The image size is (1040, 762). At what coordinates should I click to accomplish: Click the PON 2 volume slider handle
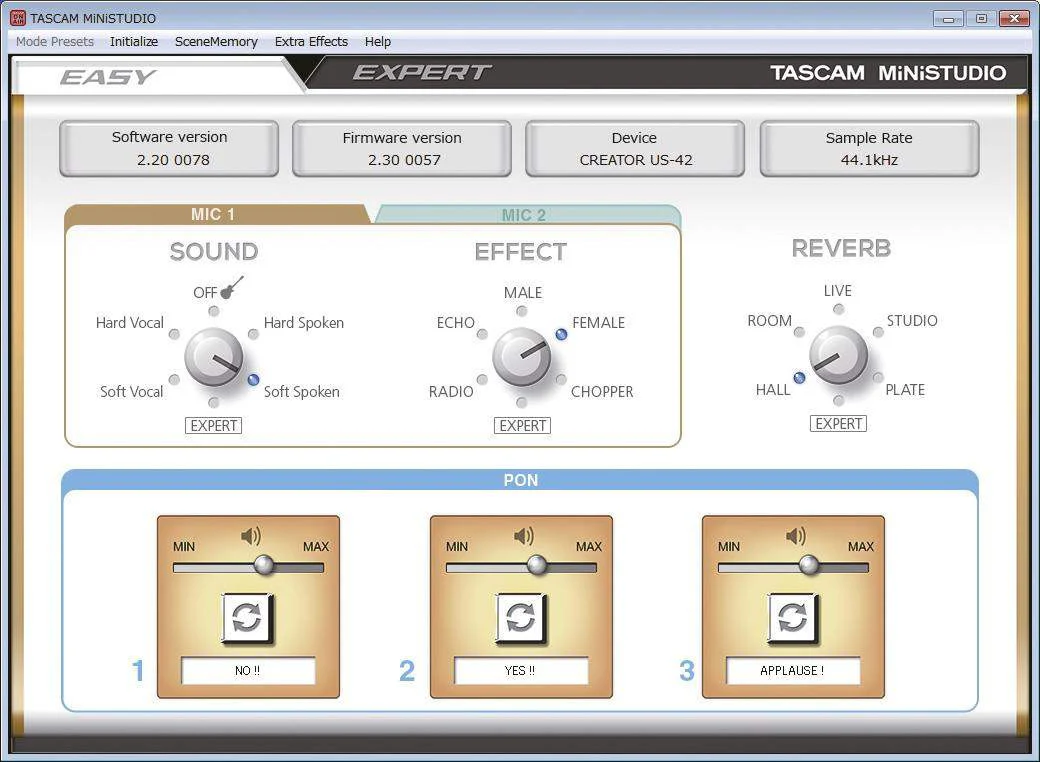[537, 565]
